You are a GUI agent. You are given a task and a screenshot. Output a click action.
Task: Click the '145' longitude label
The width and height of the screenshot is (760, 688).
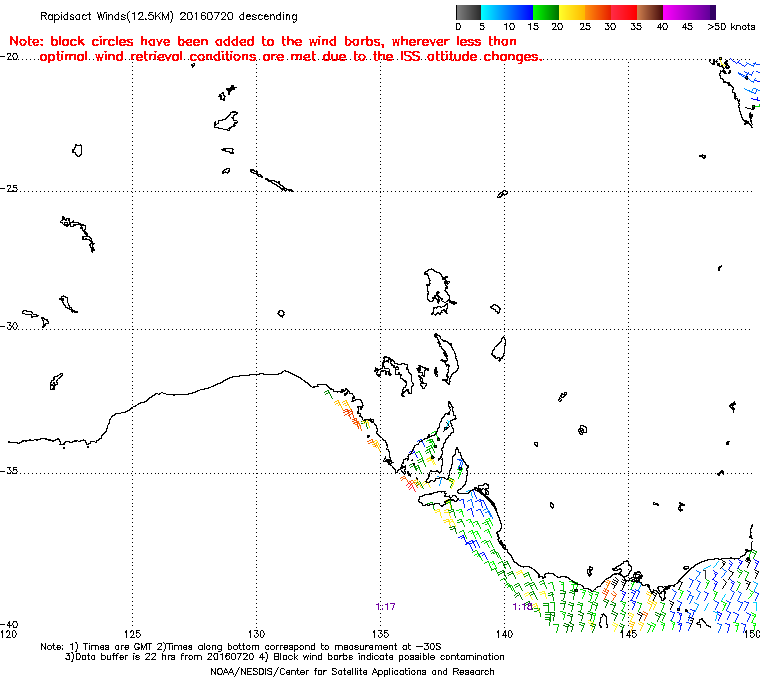(x=629, y=634)
